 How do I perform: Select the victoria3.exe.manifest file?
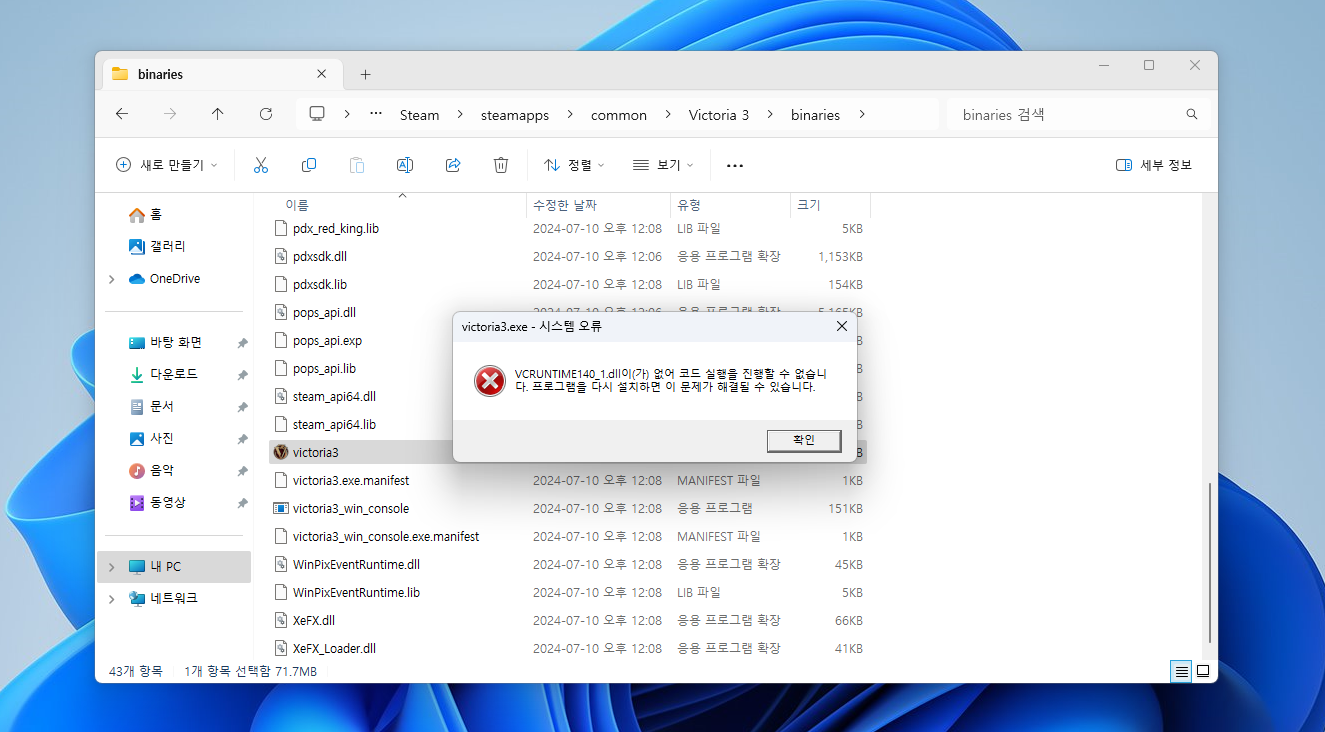point(568,481)
